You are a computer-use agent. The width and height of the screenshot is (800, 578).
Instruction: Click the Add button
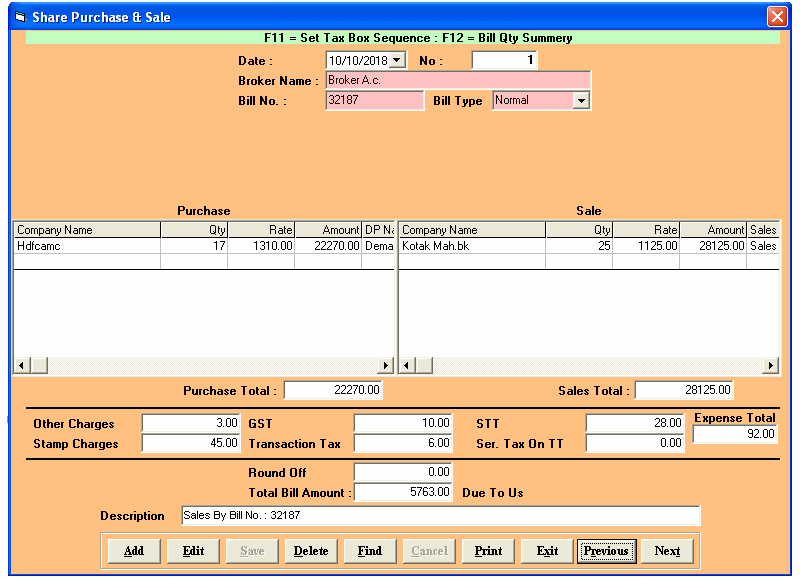point(133,551)
